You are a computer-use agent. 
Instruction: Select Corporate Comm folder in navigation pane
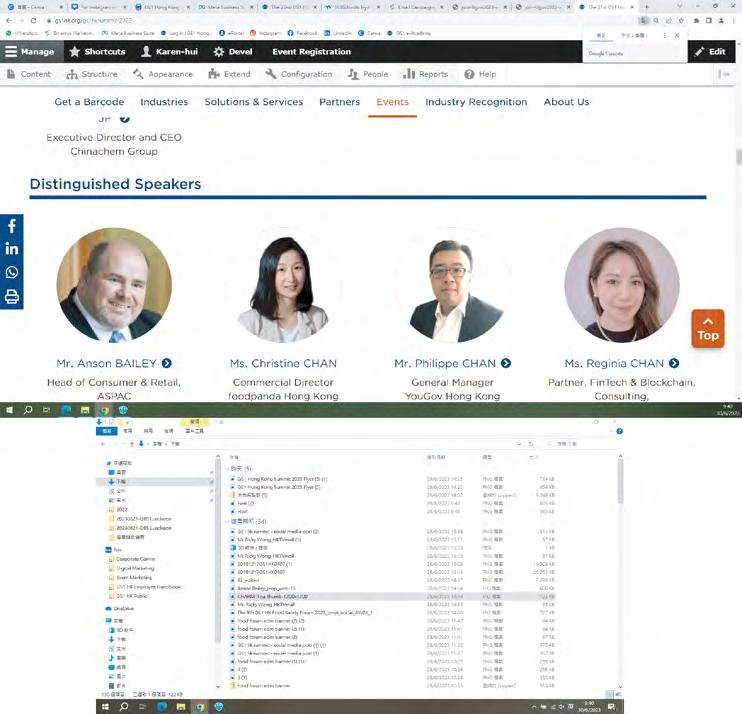(132, 559)
